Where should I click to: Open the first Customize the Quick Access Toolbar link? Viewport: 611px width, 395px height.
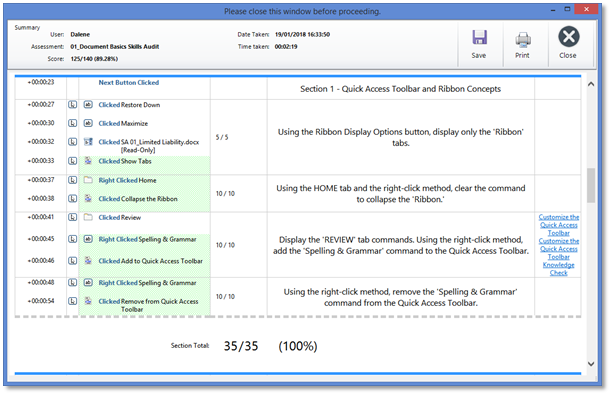click(x=559, y=225)
